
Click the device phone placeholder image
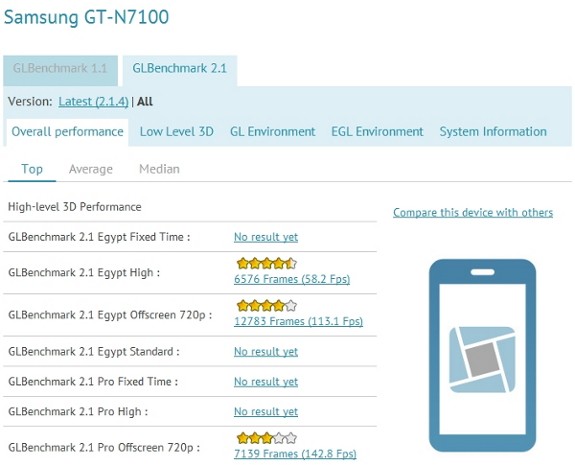point(483,356)
